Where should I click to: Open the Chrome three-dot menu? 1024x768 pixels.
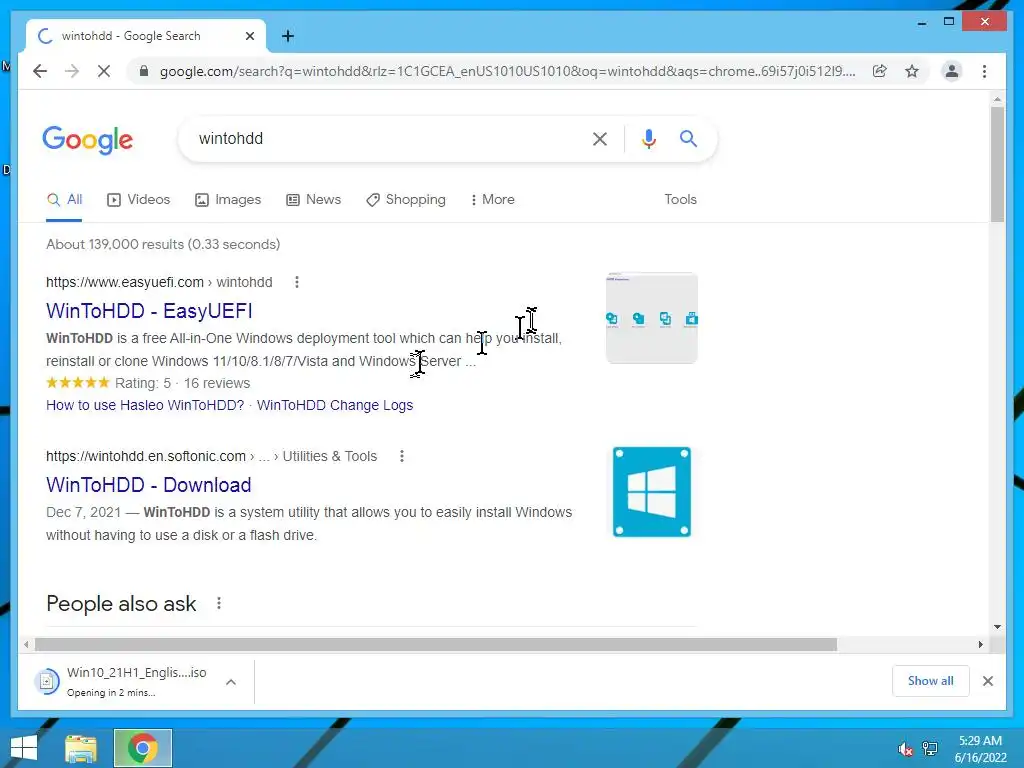[x=984, y=71]
